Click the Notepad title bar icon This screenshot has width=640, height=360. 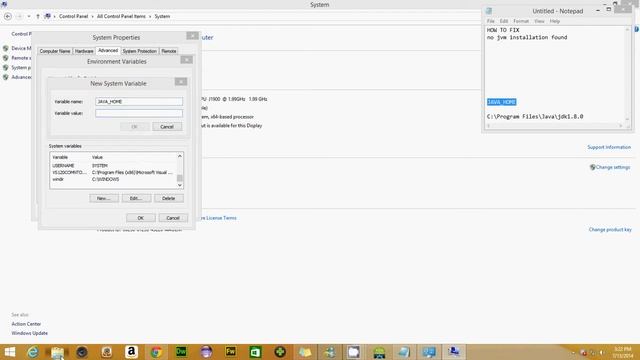tap(489, 11)
